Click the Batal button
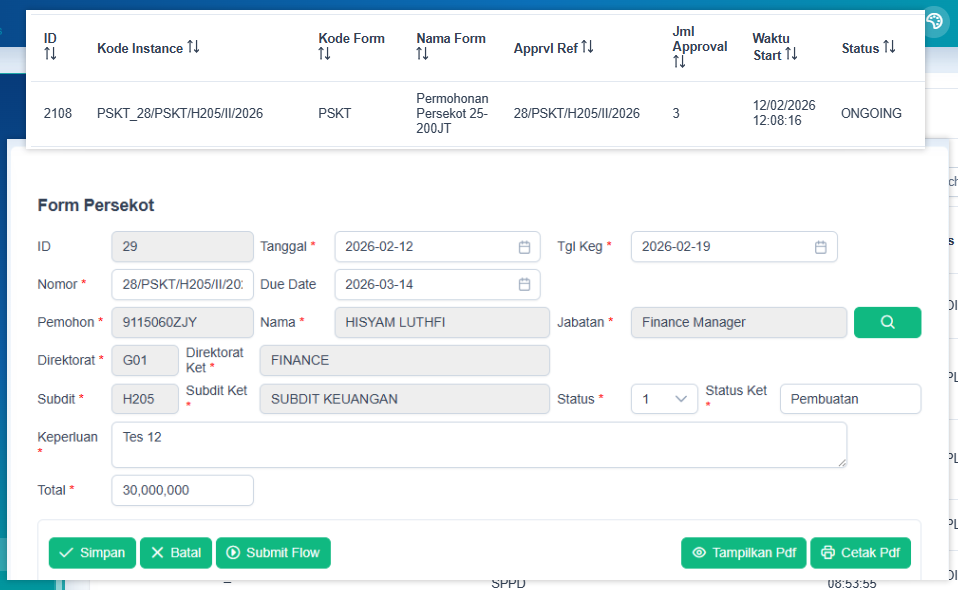Image resolution: width=958 pixels, height=590 pixels. point(175,553)
